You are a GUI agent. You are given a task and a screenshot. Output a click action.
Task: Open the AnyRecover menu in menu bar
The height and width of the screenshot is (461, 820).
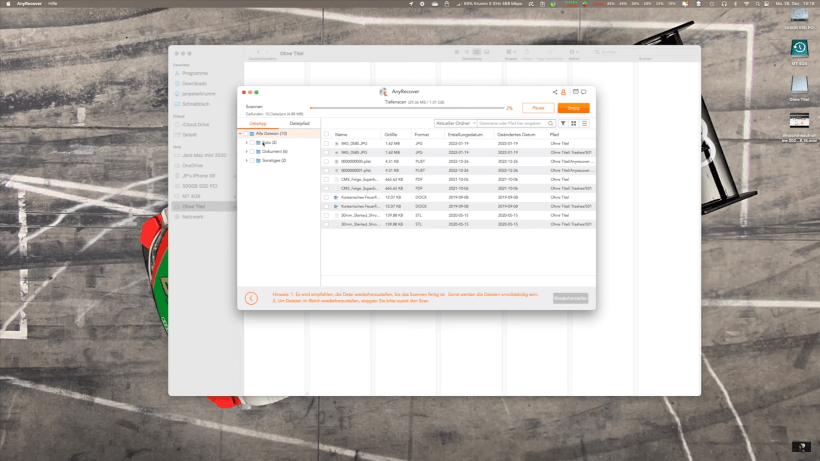pyautogui.click(x=29, y=4)
